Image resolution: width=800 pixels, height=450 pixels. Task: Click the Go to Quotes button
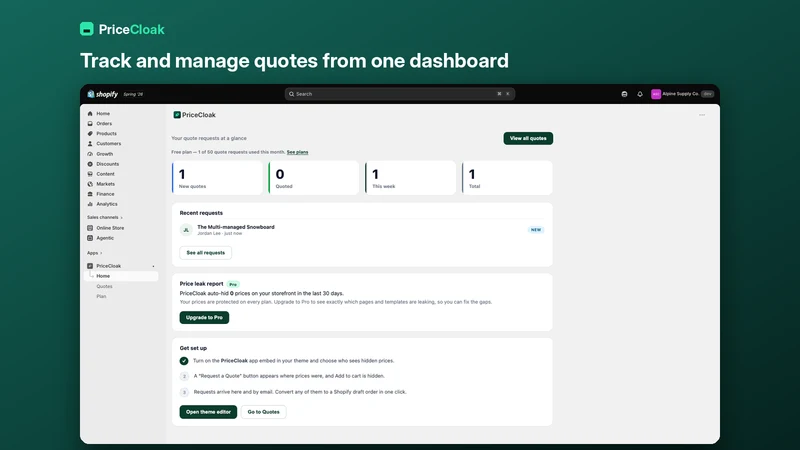(263, 412)
